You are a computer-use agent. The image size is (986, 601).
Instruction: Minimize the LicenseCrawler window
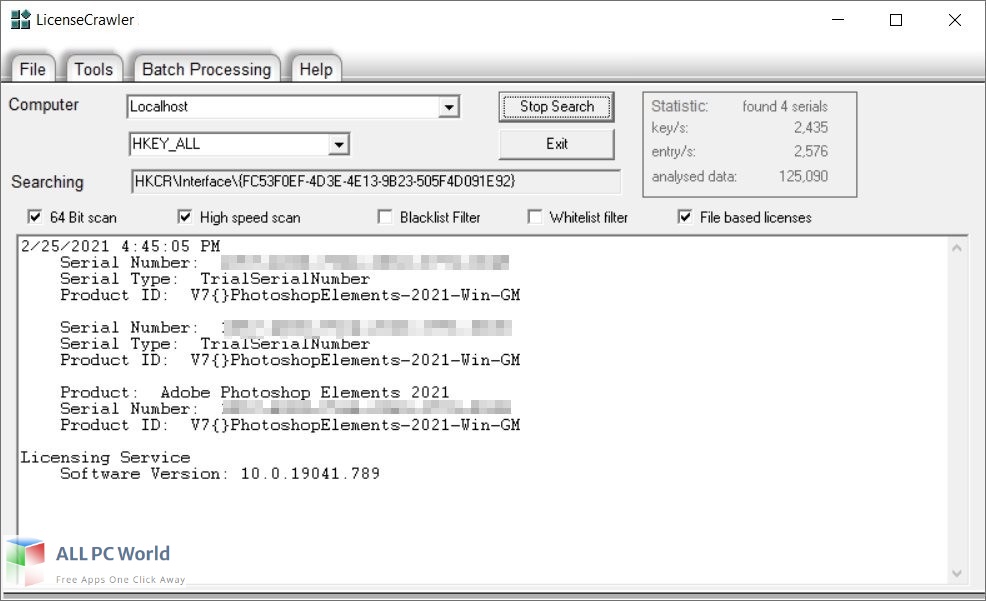836,20
